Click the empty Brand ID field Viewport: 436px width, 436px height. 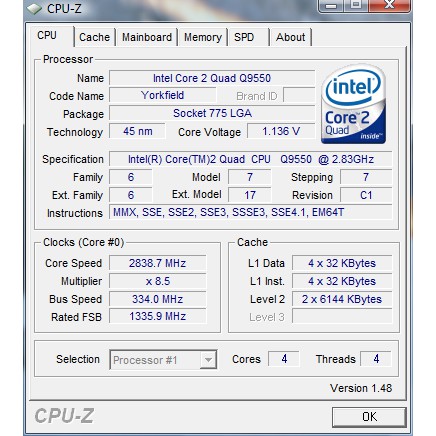[299, 96]
